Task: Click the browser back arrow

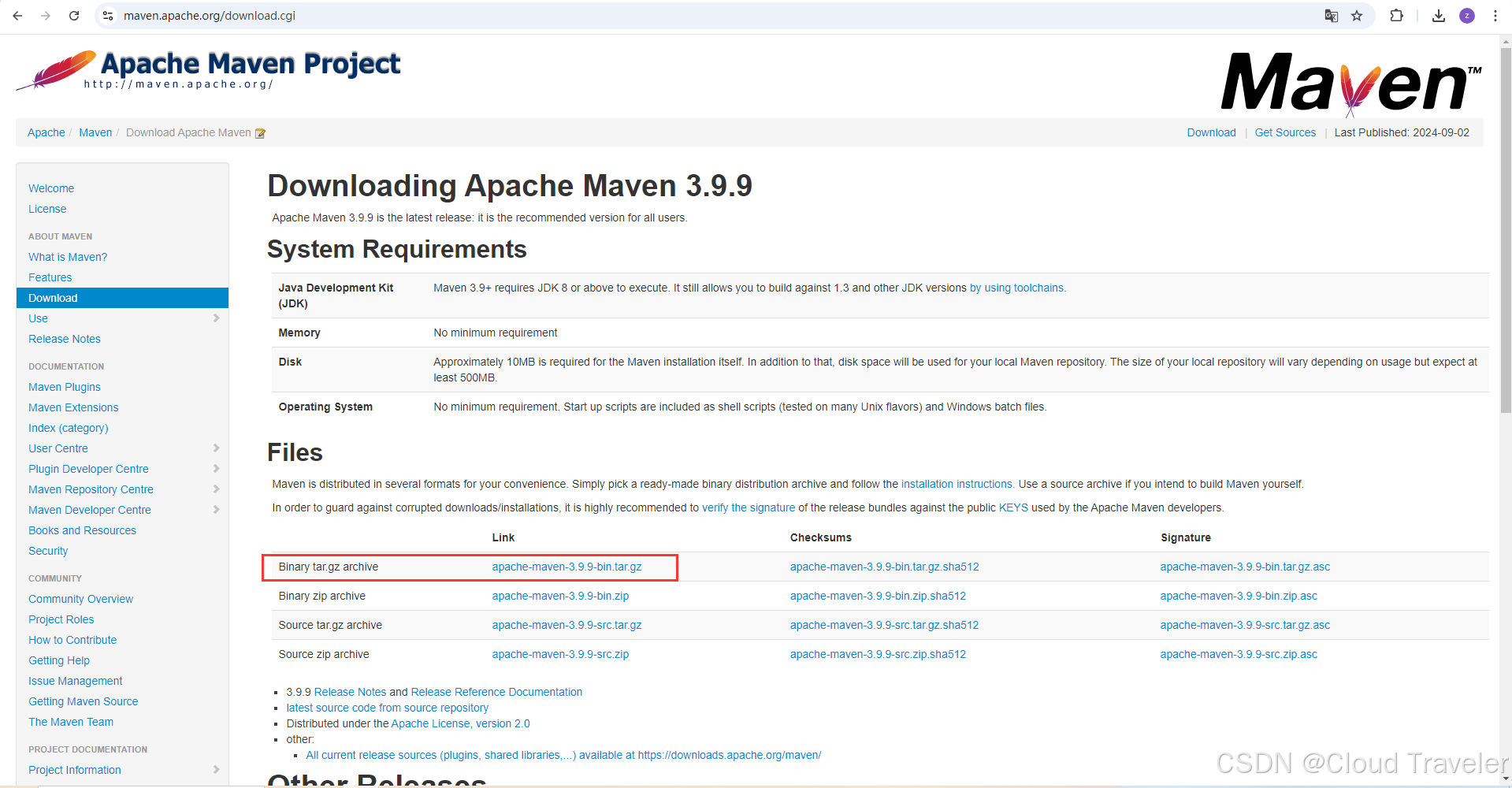Action: [17, 16]
